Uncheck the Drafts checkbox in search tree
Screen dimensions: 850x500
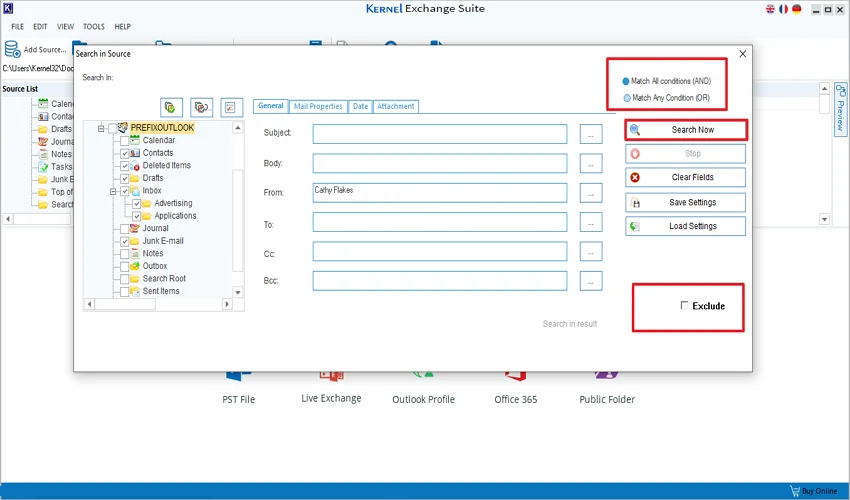(124, 178)
